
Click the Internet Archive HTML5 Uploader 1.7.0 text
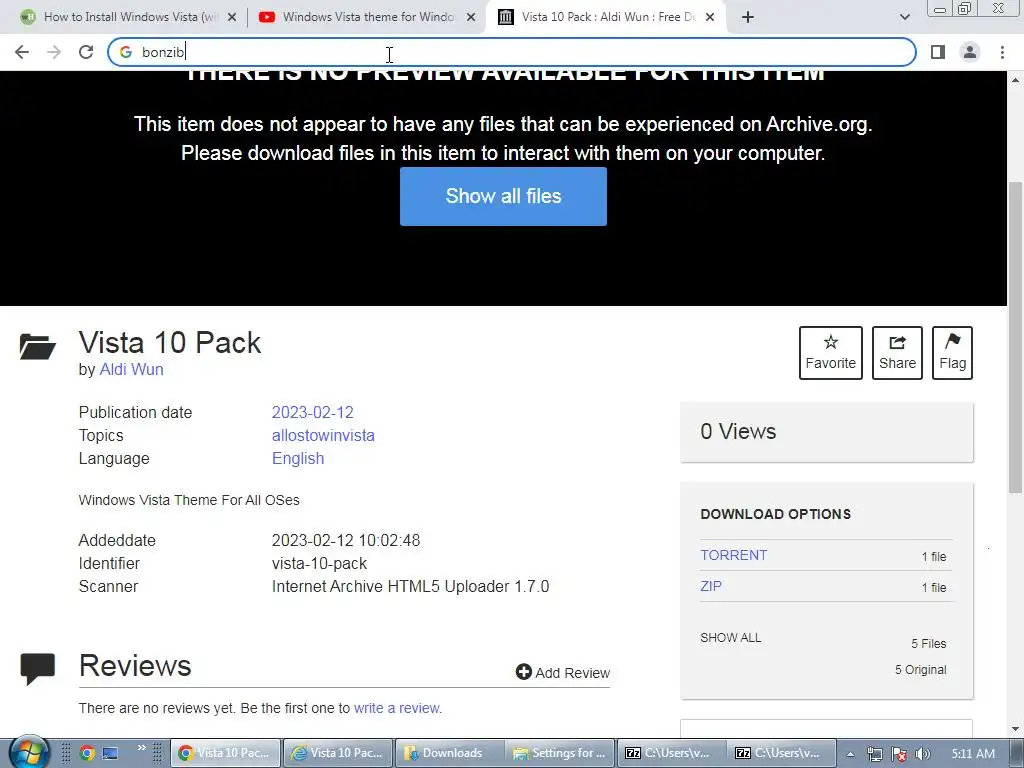coord(410,586)
